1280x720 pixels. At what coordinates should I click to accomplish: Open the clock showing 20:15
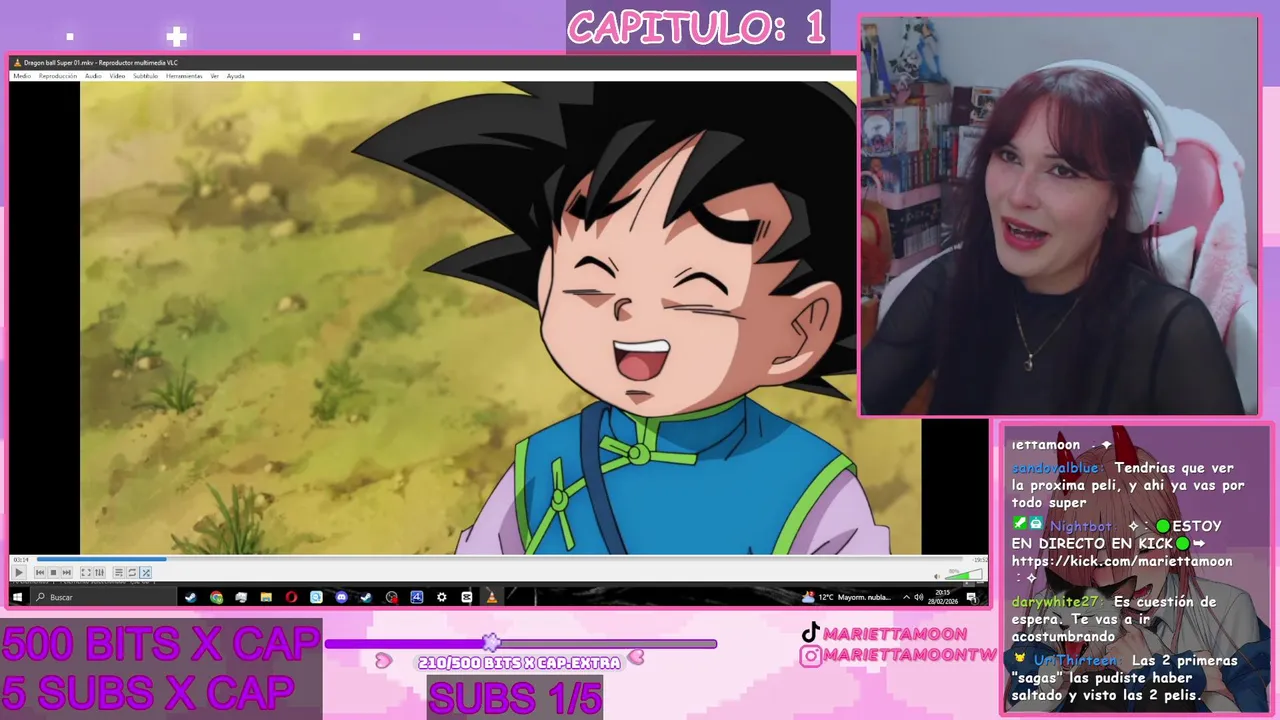pos(943,597)
